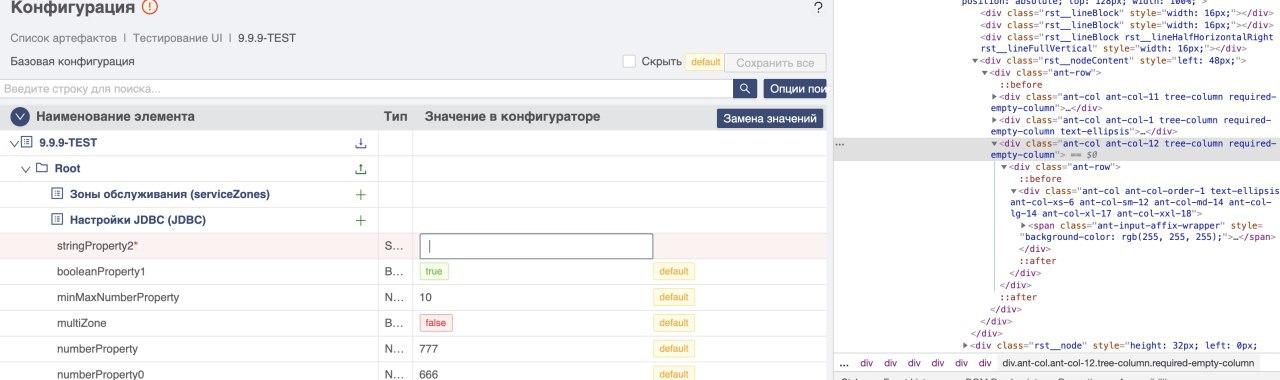Open help via the question mark icon
This screenshot has width=1280, height=380.
click(818, 8)
